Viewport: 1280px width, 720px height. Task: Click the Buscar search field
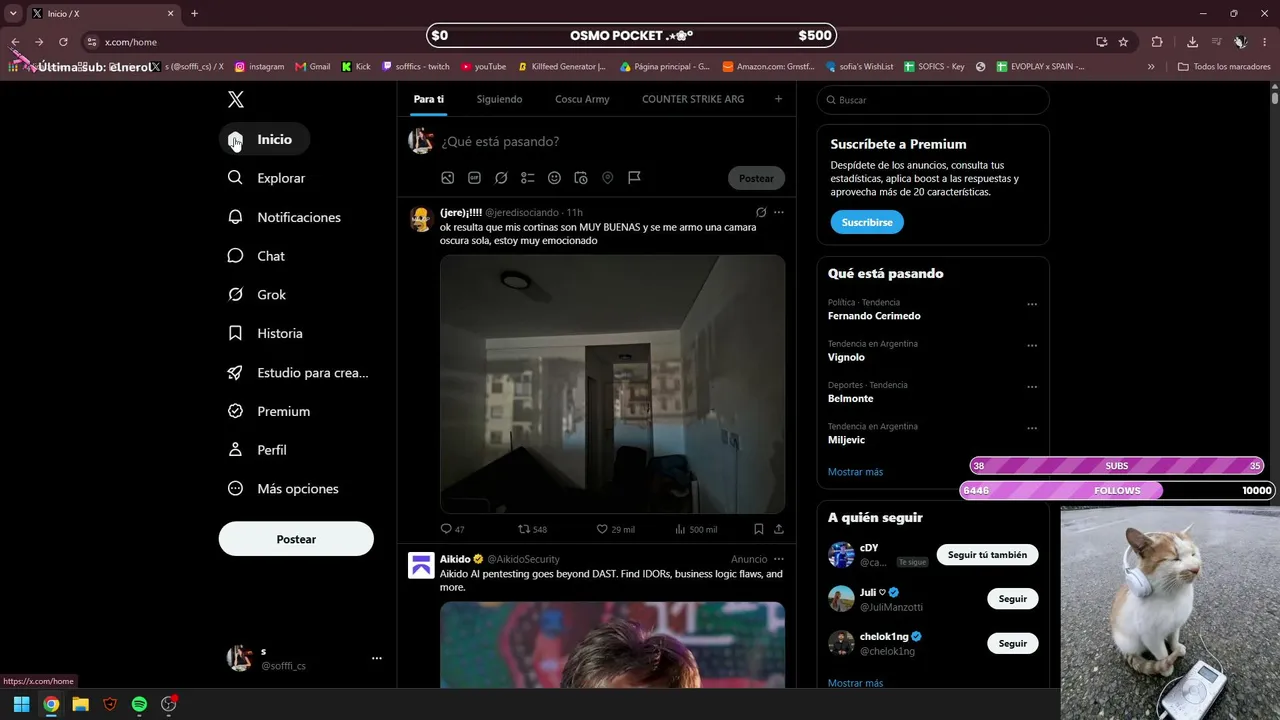[933, 100]
